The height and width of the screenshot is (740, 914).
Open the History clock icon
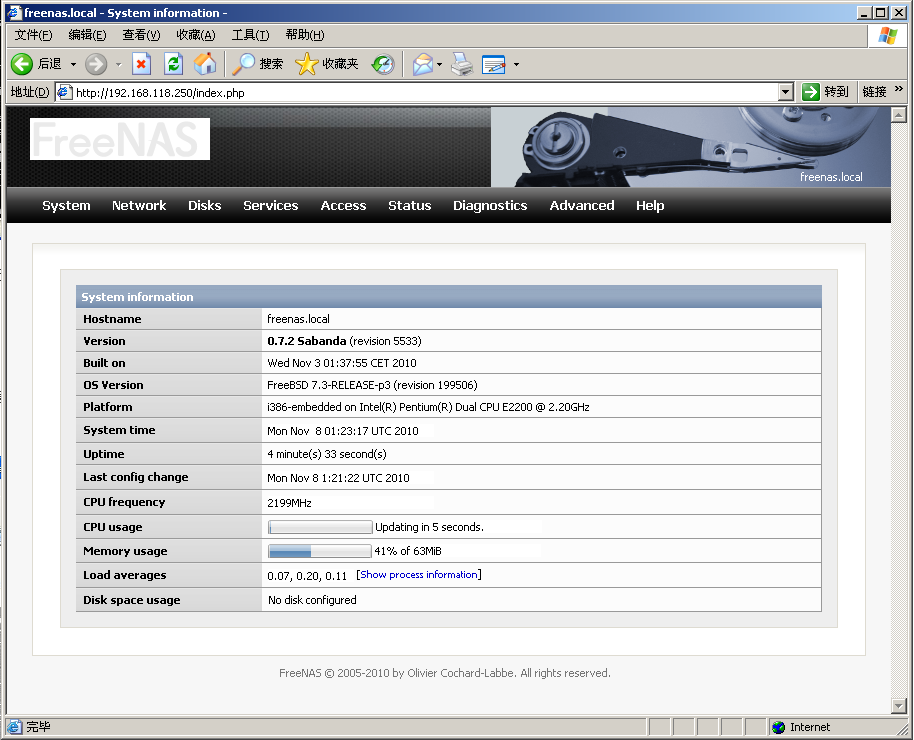pyautogui.click(x=383, y=64)
